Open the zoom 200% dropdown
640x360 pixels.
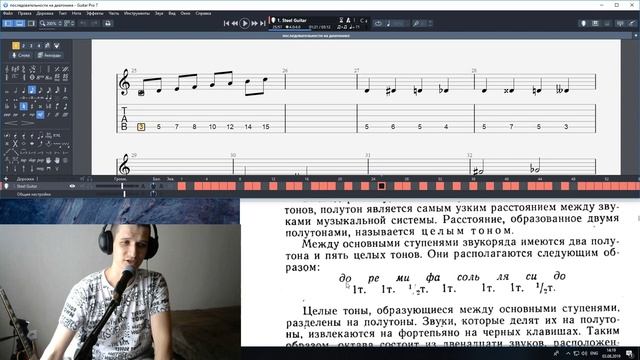click(x=51, y=23)
